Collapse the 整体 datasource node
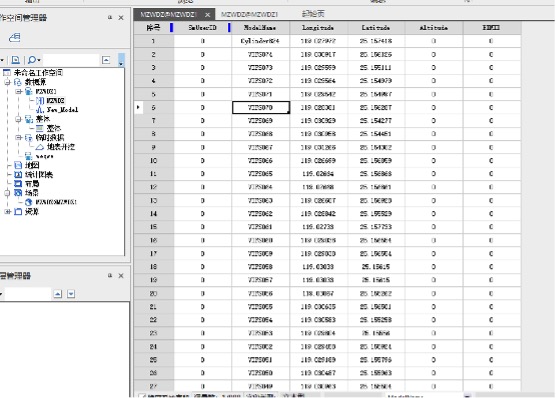 (x=18, y=119)
